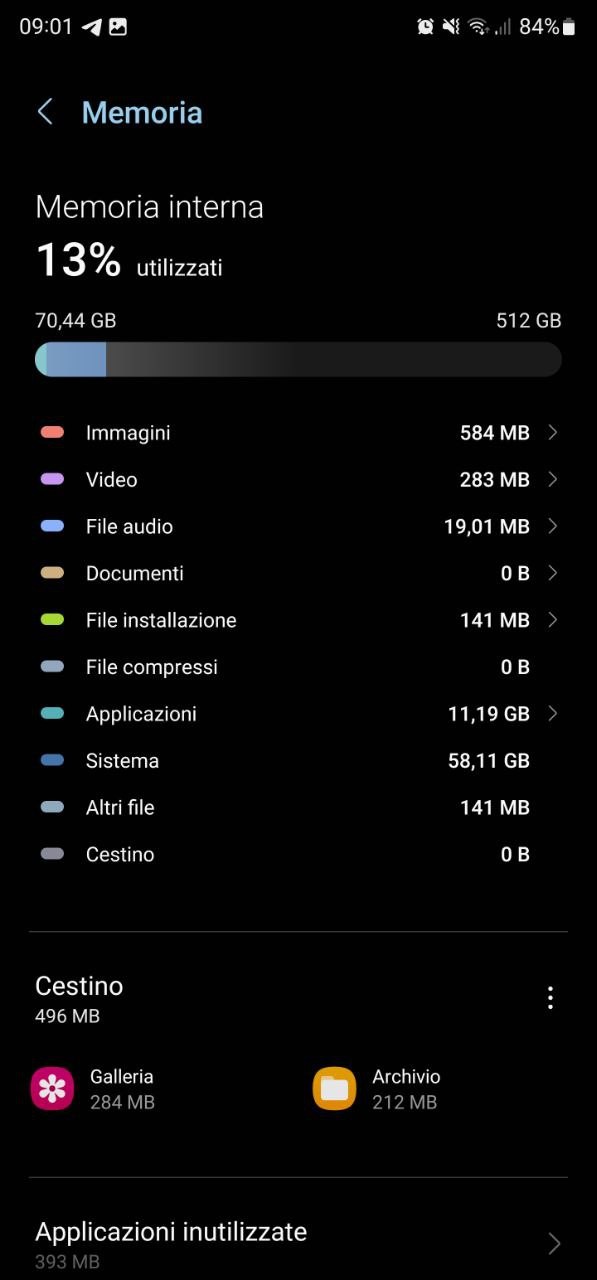Open the Galleria trash 284 MB entry
597x1280 pixels.
coord(160,1088)
